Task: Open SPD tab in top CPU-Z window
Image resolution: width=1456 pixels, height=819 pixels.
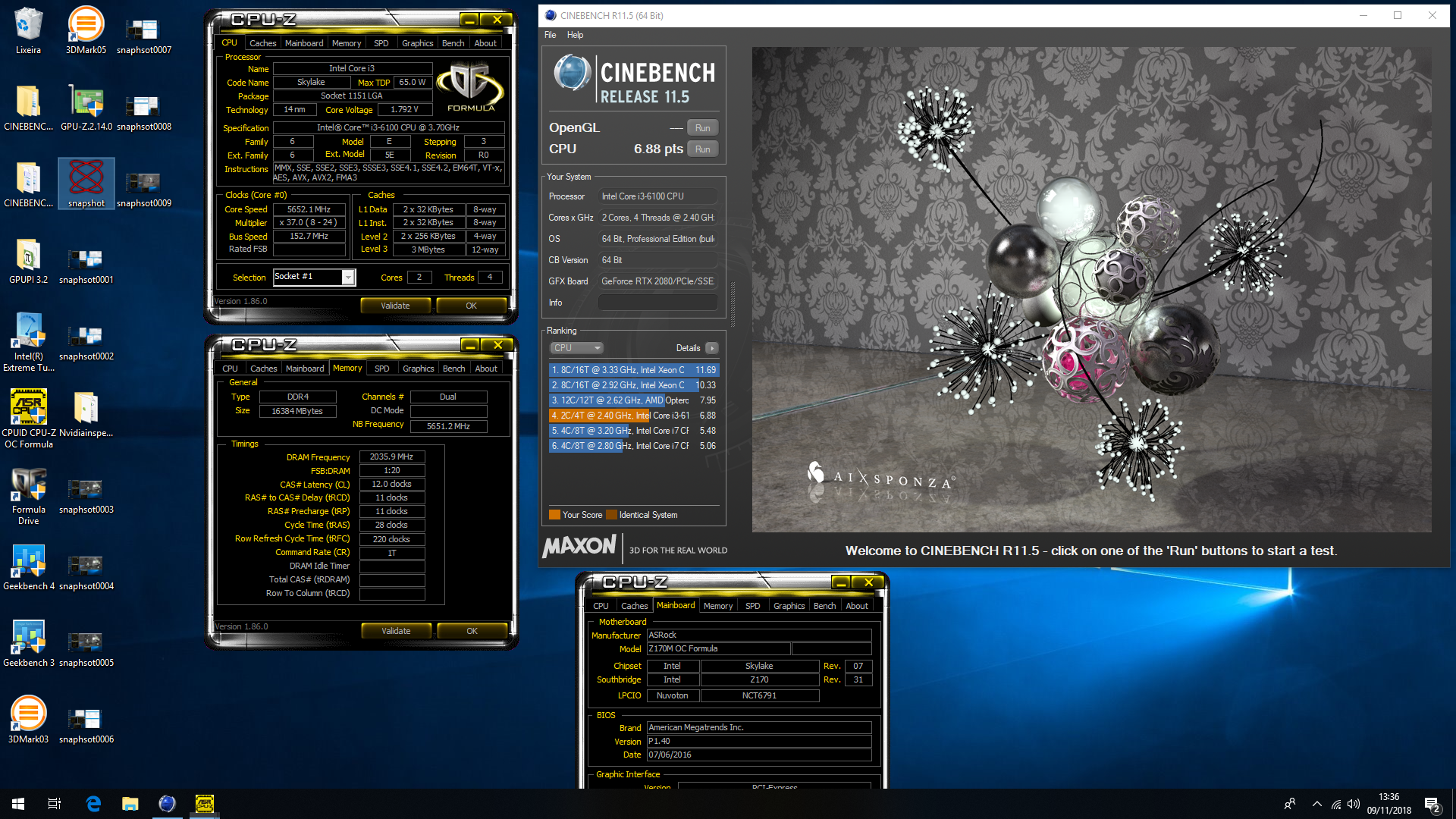Action: point(381,43)
